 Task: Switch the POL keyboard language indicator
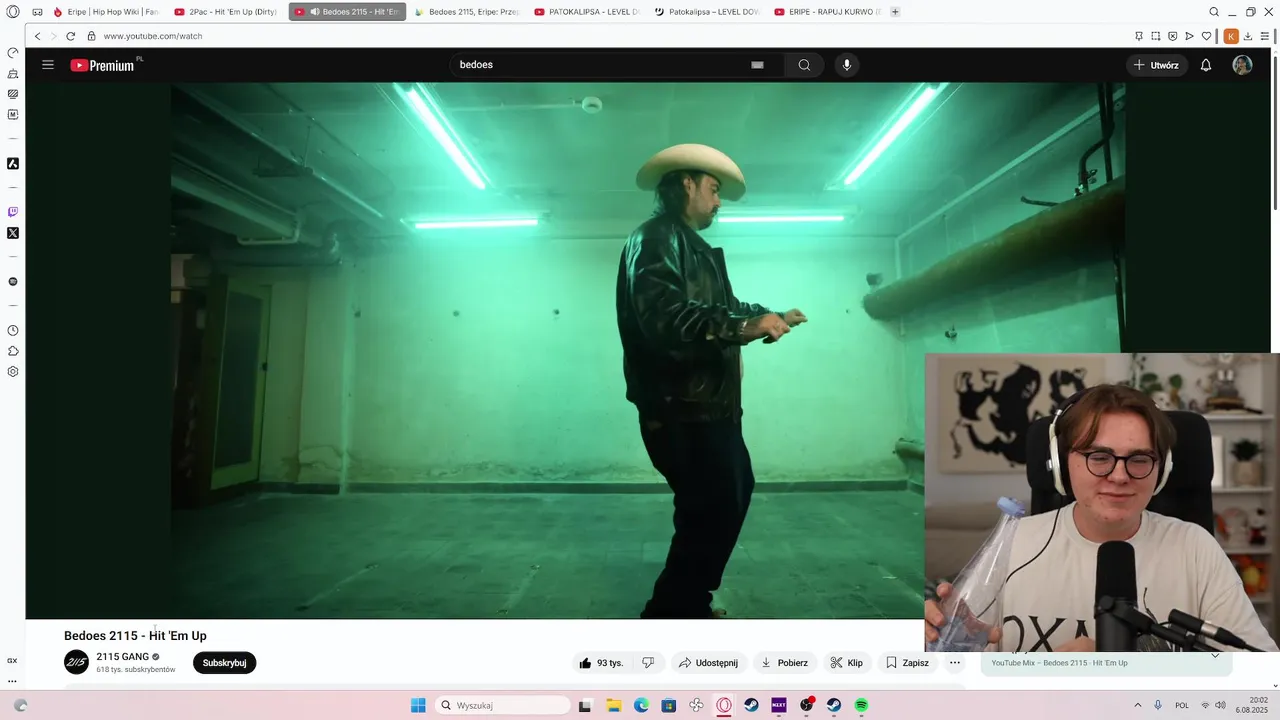pos(1182,705)
